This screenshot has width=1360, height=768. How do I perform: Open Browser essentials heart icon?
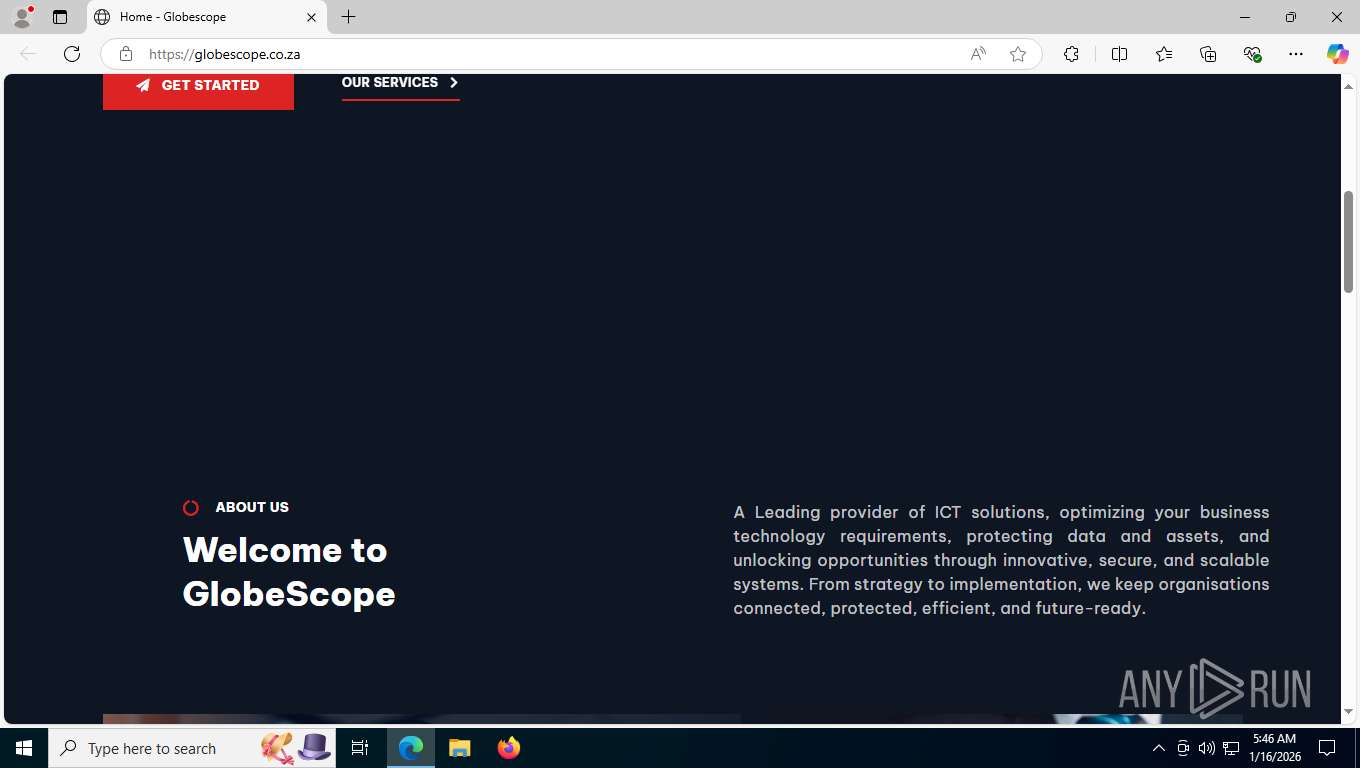[x=1252, y=54]
